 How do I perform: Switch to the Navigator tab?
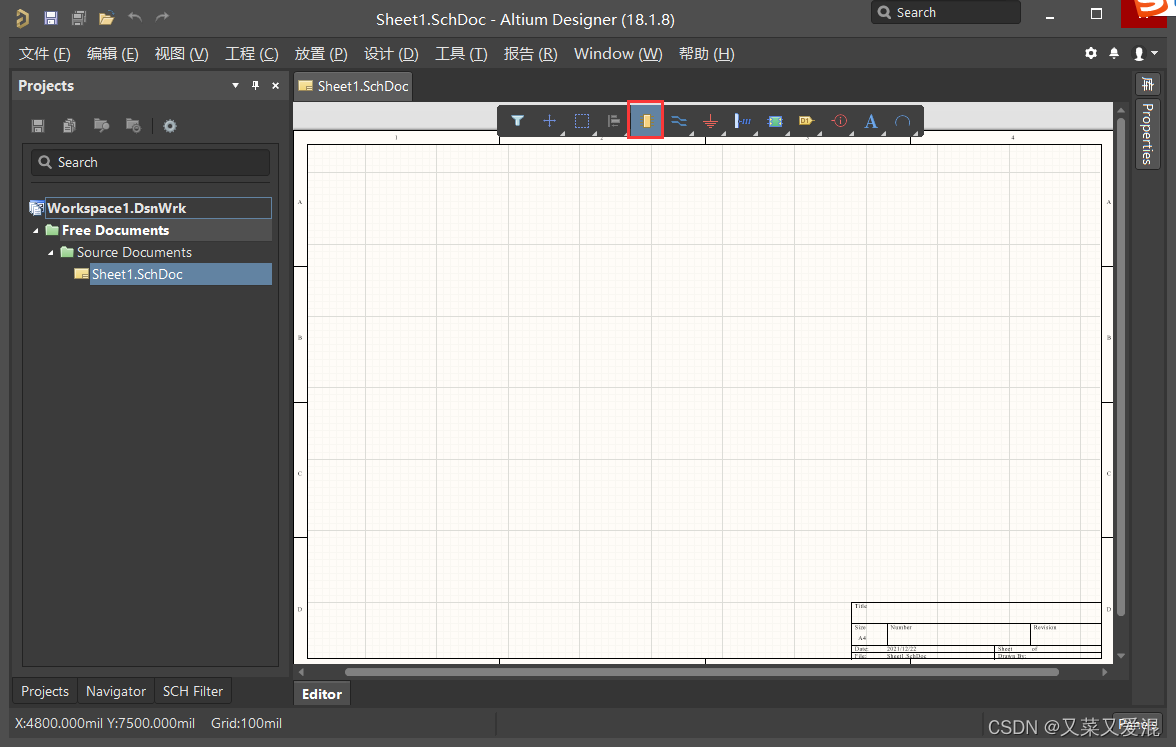(x=116, y=691)
